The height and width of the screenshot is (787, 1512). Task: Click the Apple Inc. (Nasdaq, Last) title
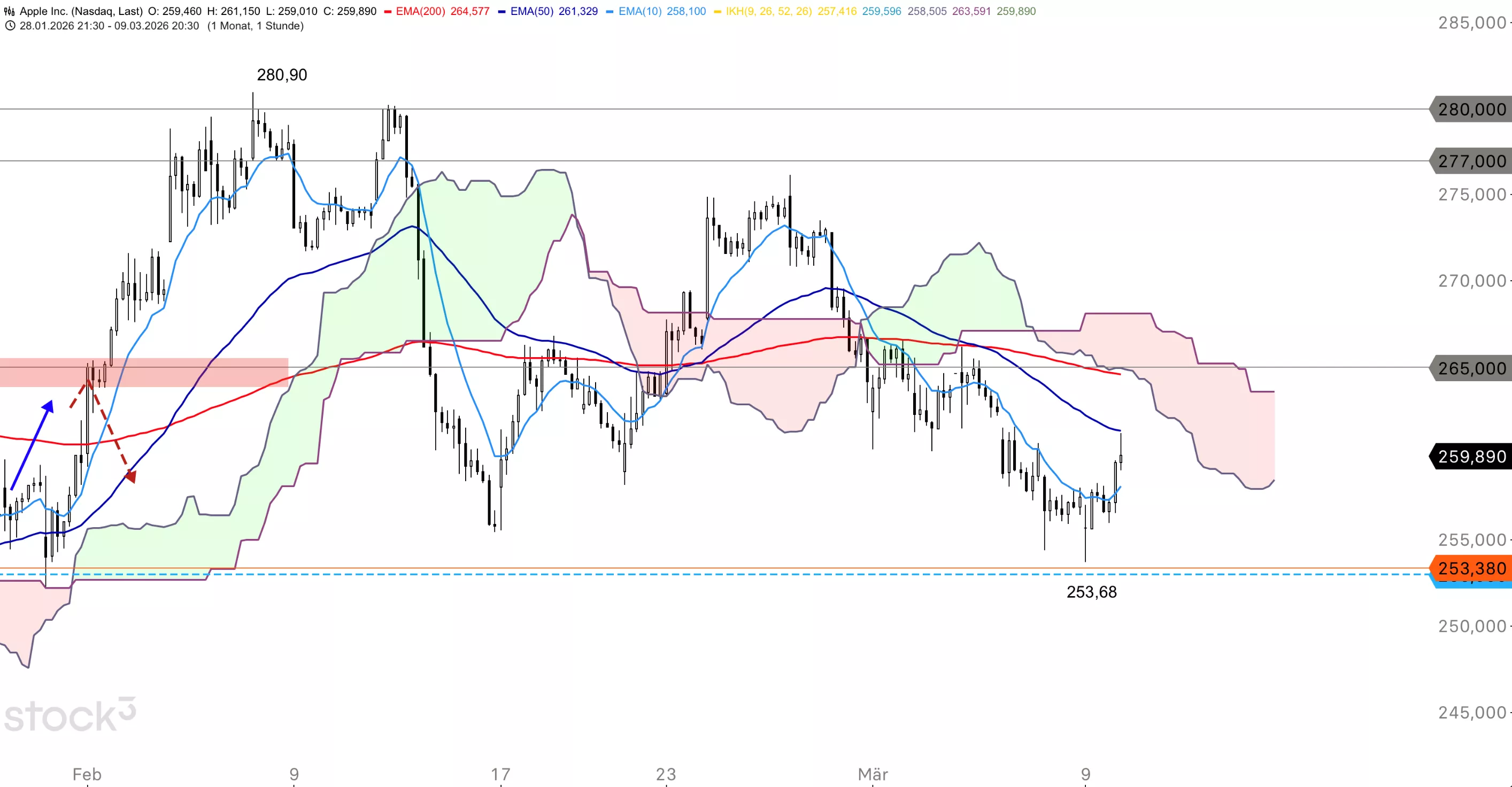point(81,11)
